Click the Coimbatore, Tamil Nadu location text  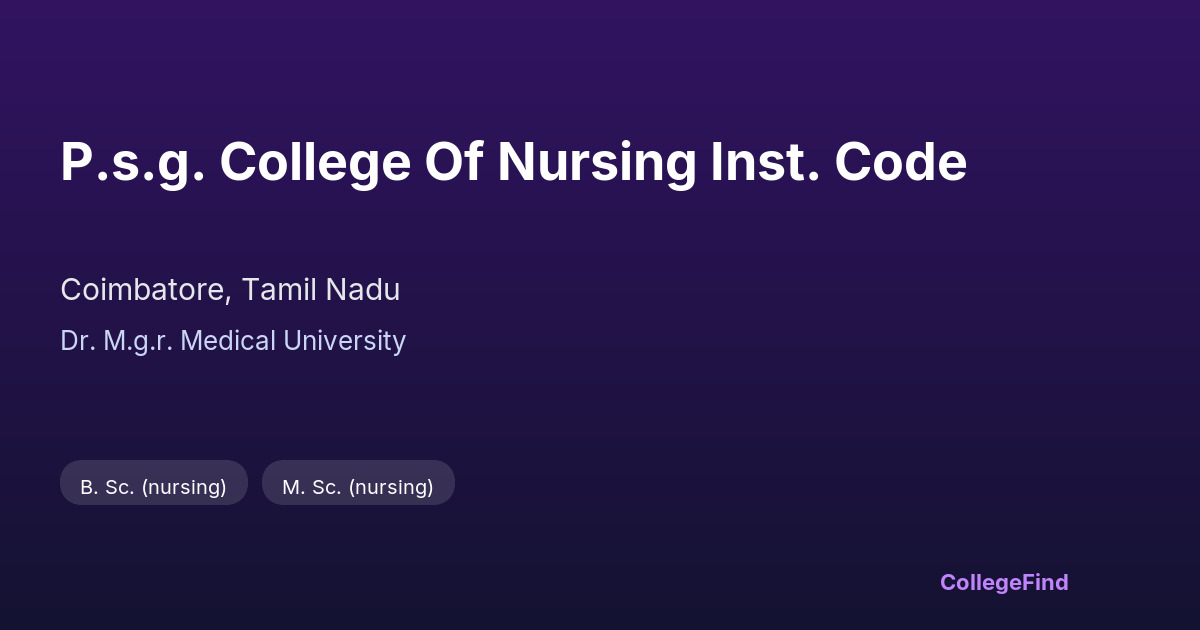[230, 290]
